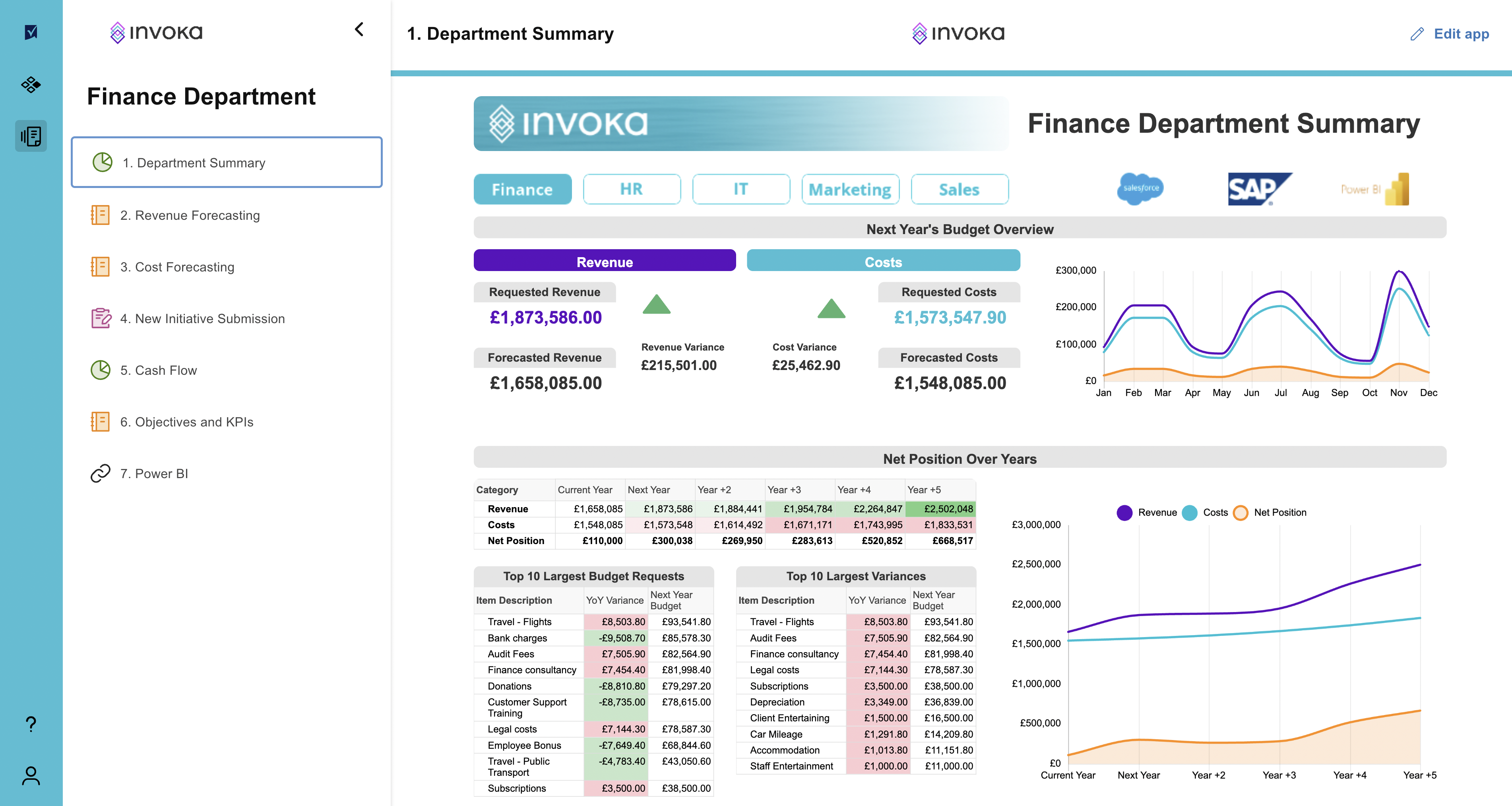Select Bank charges row in Budget Requests
The image size is (1512, 806).
coord(593,637)
